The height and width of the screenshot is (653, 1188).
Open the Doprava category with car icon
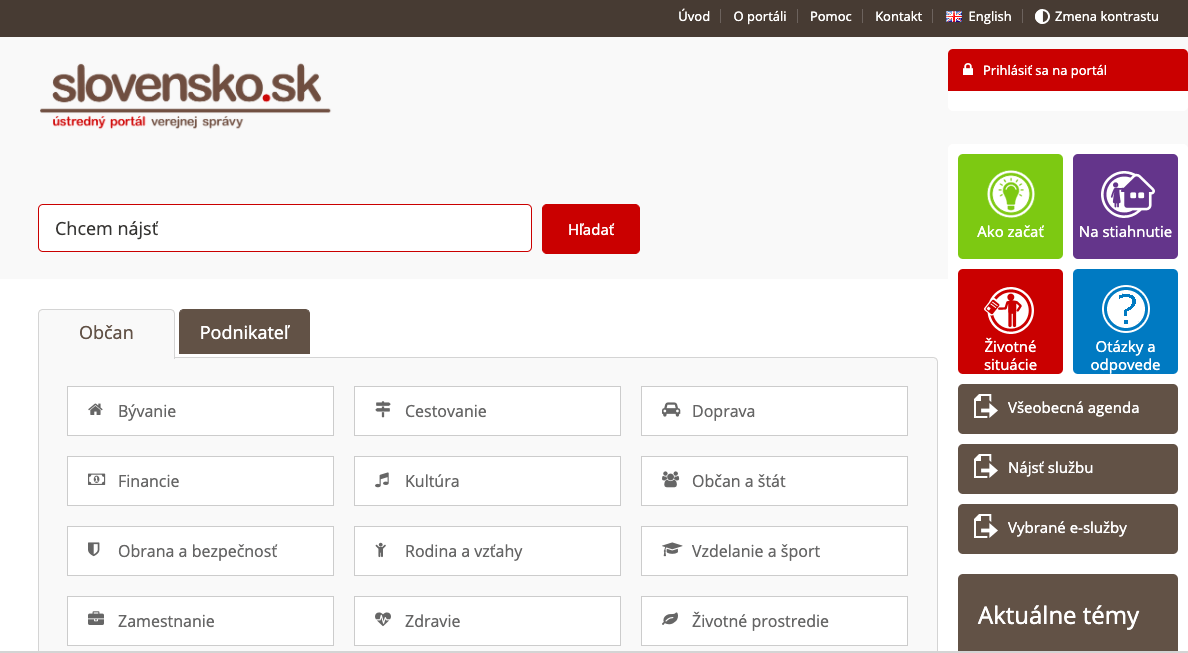tap(774, 411)
